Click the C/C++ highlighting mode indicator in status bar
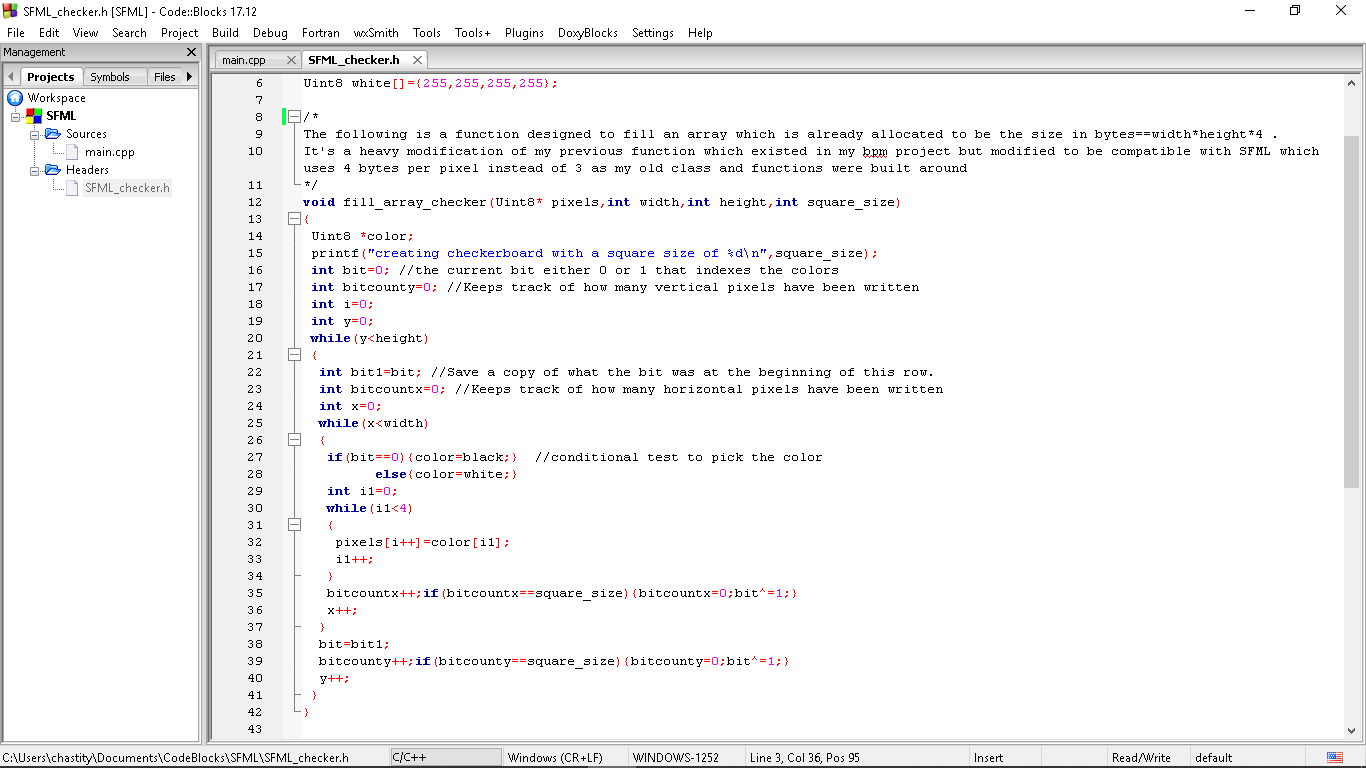Image resolution: width=1366 pixels, height=768 pixels. (445, 757)
